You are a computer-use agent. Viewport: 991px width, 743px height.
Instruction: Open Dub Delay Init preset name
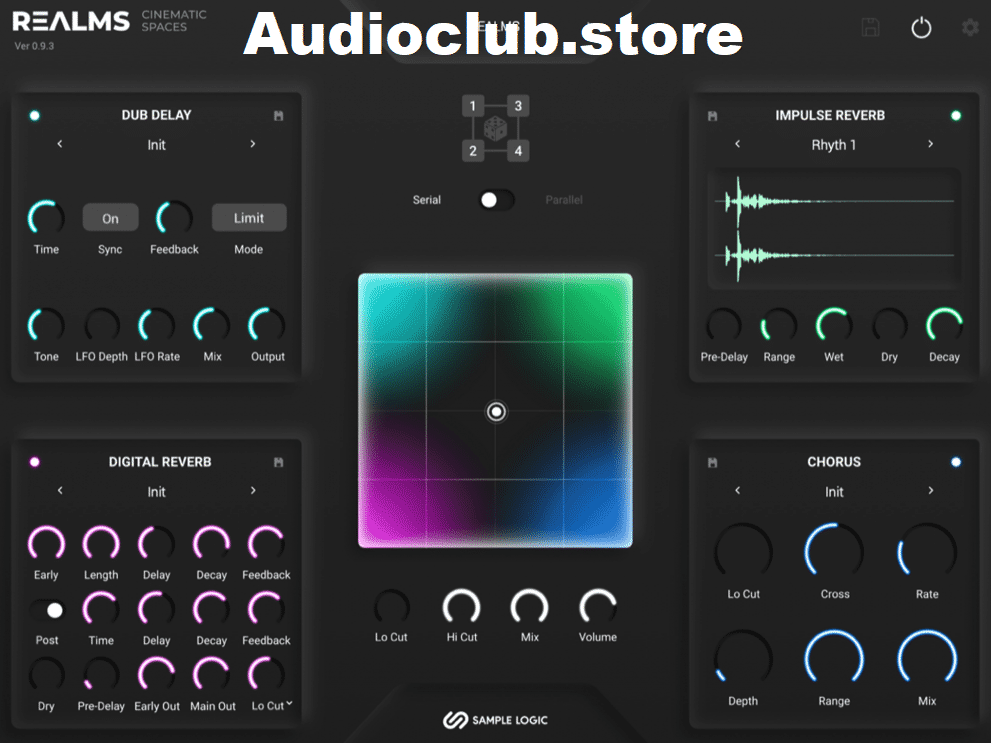[156, 145]
